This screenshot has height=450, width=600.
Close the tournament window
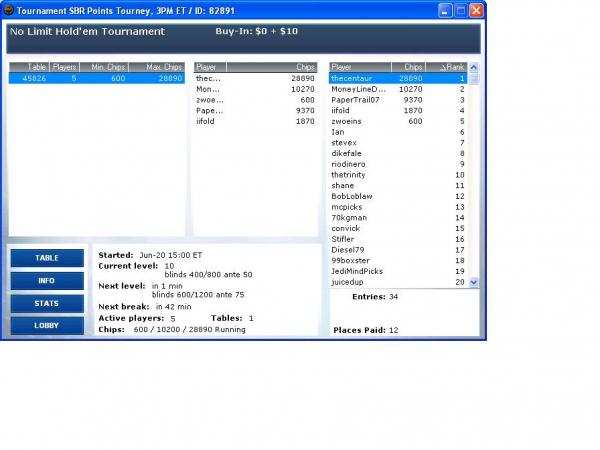pos(476,11)
